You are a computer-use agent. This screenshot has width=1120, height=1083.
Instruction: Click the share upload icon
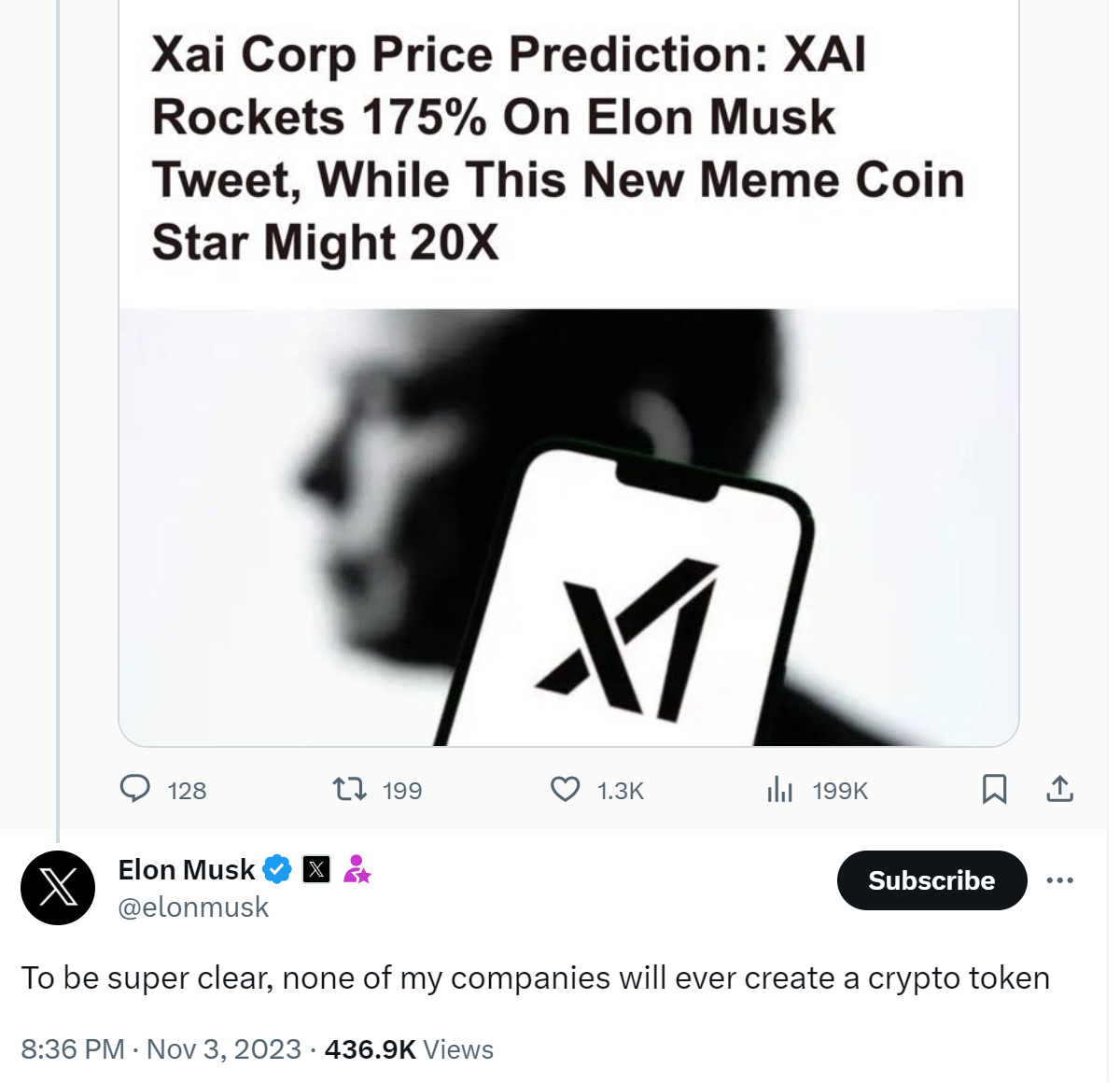click(1059, 790)
